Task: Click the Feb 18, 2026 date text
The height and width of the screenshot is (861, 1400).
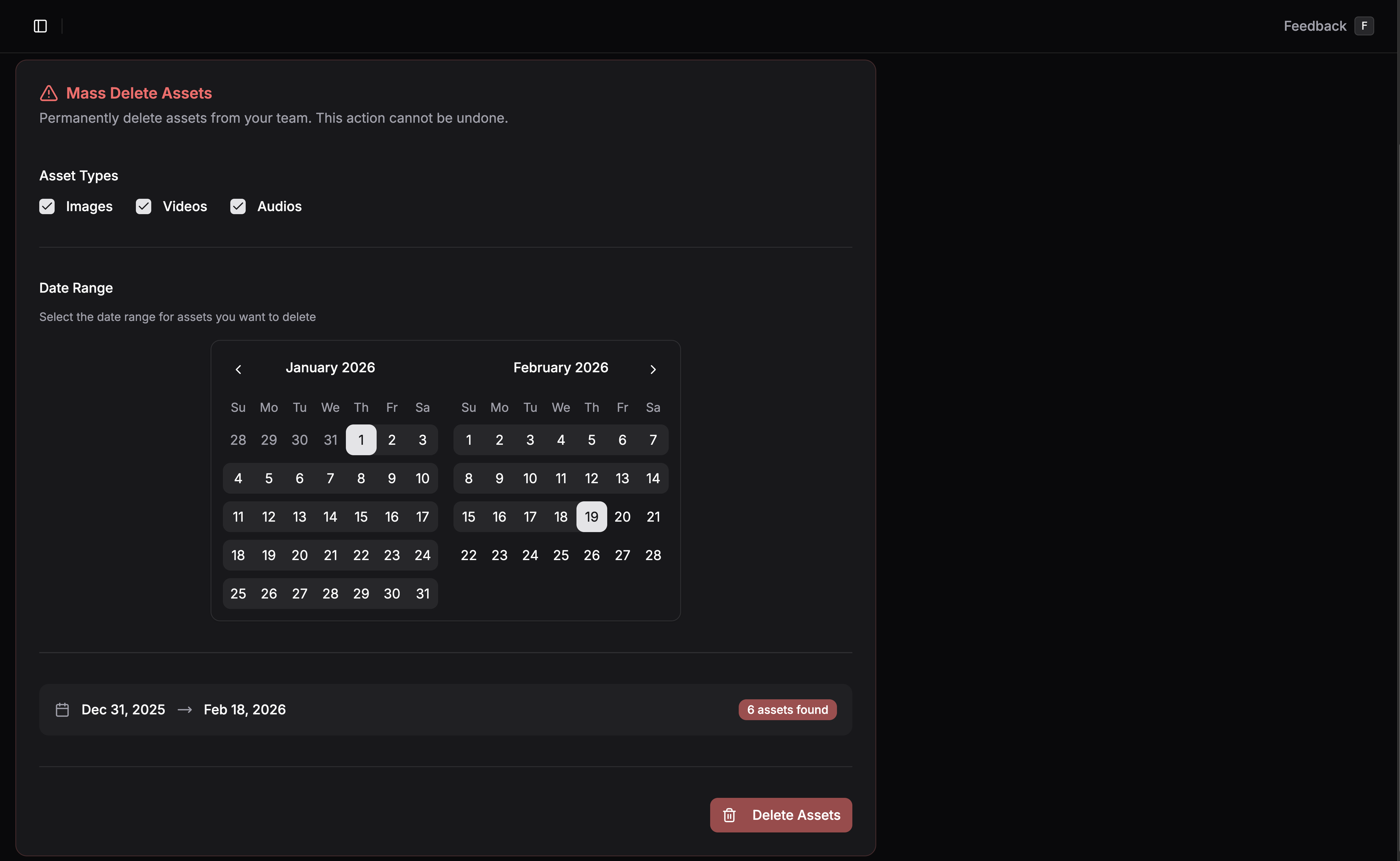Action: [245, 709]
